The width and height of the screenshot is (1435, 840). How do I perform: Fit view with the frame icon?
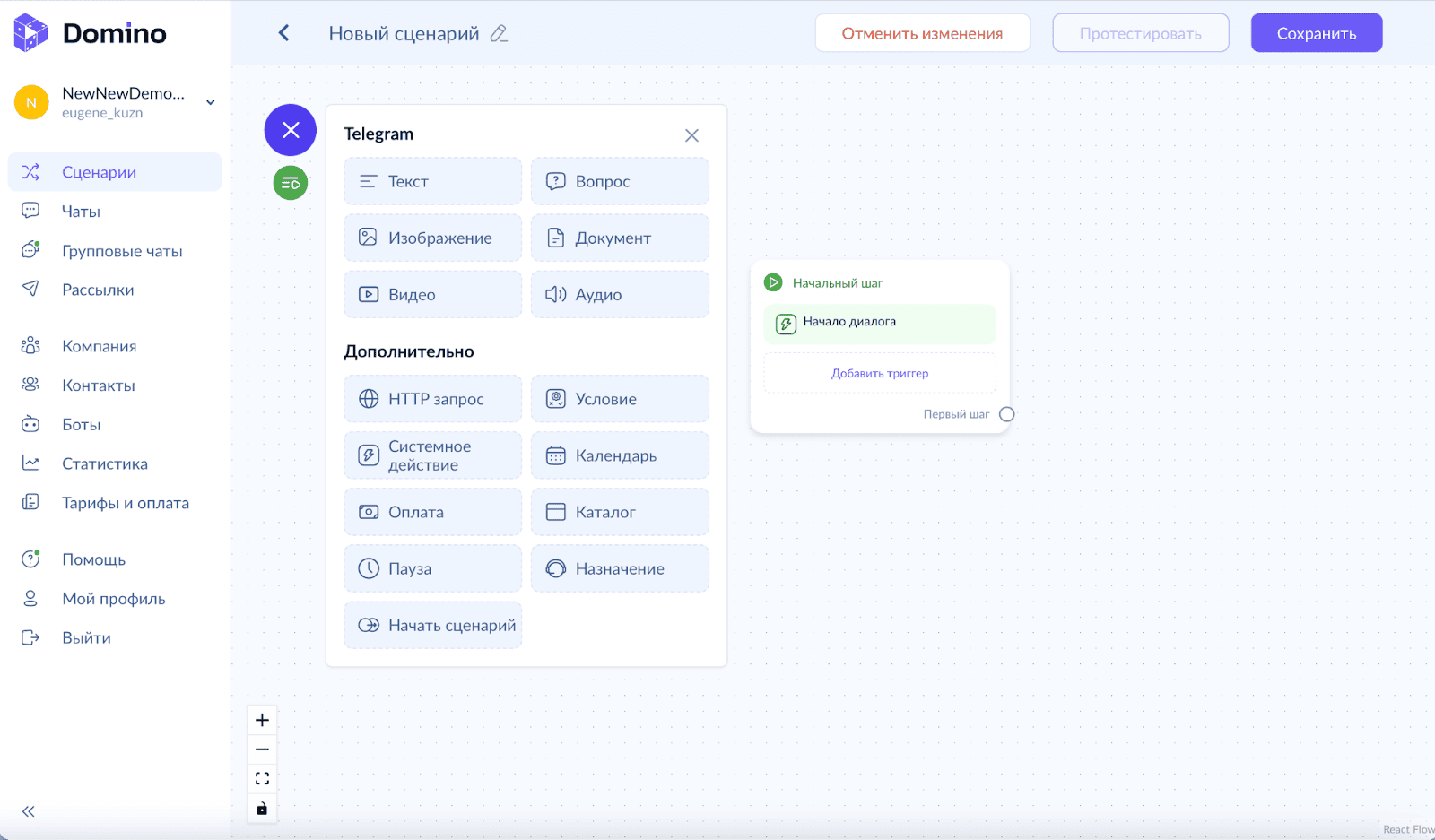click(262, 778)
